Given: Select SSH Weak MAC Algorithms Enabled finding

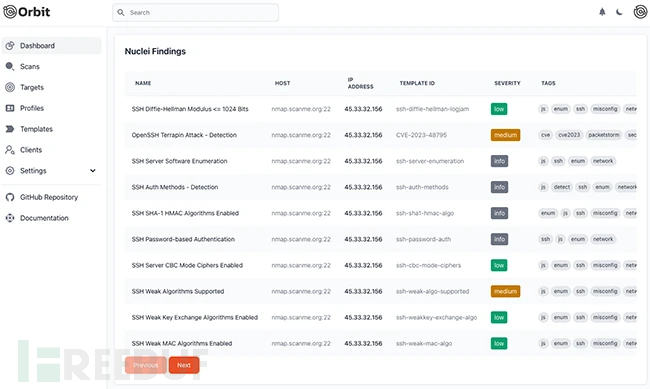Looking at the screenshot, I should click(182, 343).
